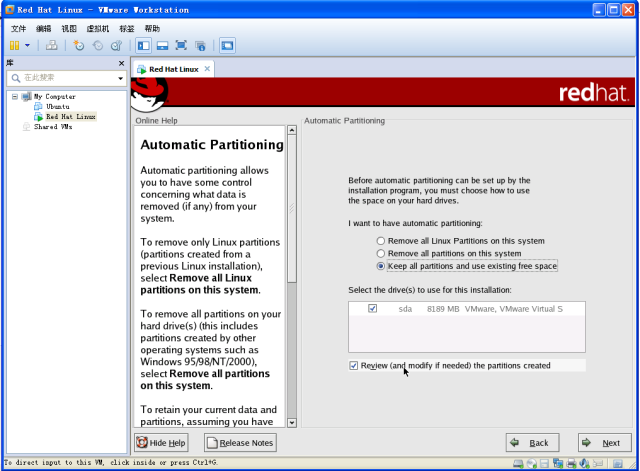Screen dimensions: 640x471
Task: Click the grayed-out device status bar icon
Action: click(598, 463)
